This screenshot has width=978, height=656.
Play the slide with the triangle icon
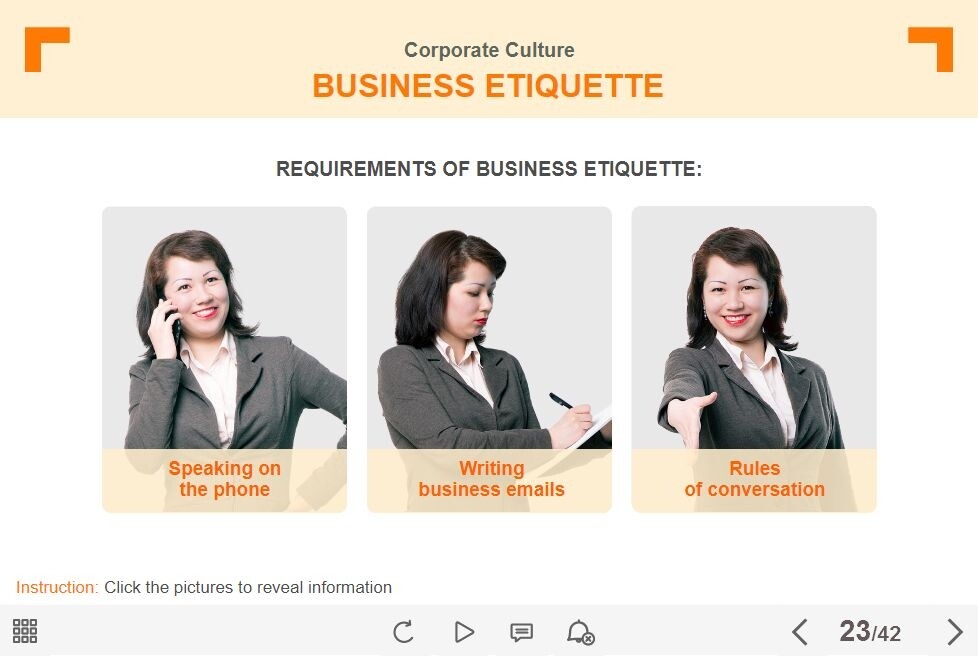point(463,632)
